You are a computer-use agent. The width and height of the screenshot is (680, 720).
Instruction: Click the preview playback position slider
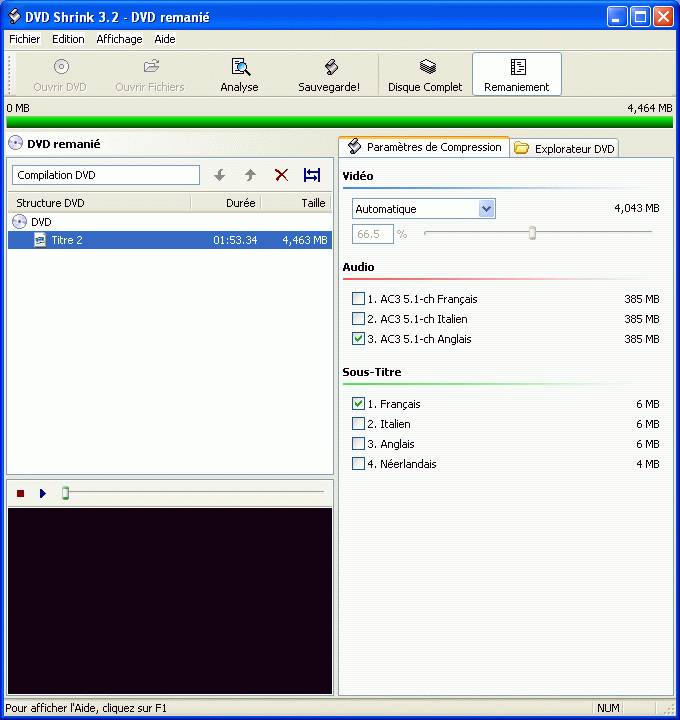pyautogui.click(x=66, y=493)
